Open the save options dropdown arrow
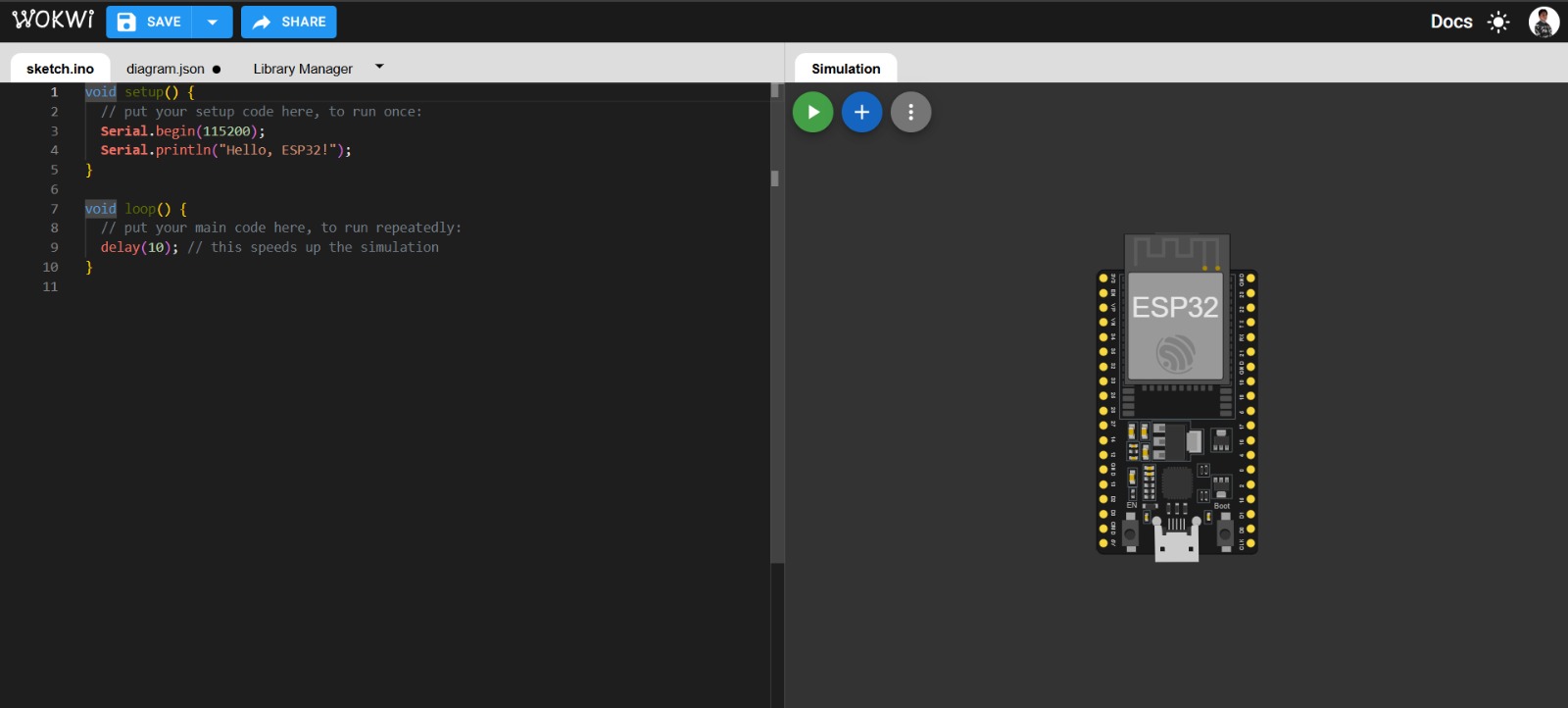Screen dimensions: 1568x708 [213, 22]
